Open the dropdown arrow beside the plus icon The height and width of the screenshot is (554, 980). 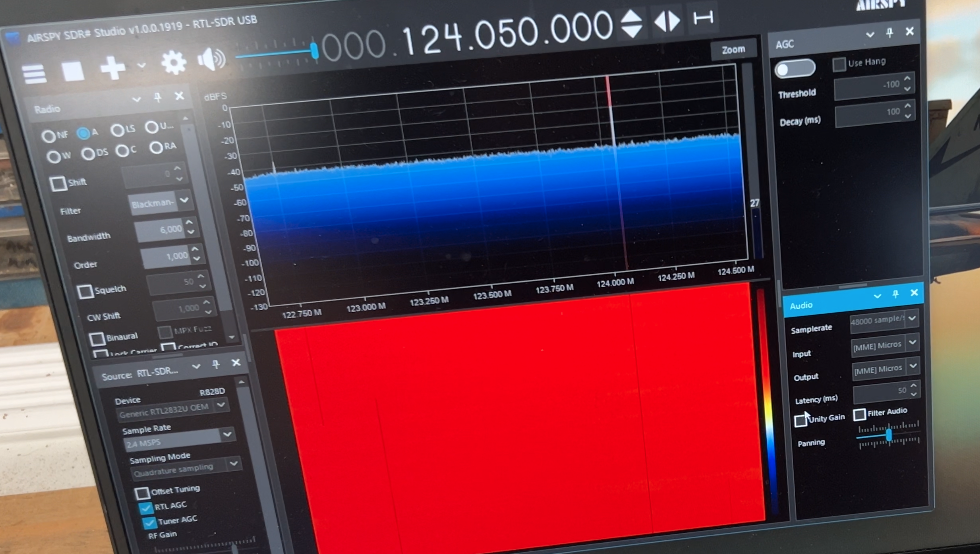pos(141,65)
